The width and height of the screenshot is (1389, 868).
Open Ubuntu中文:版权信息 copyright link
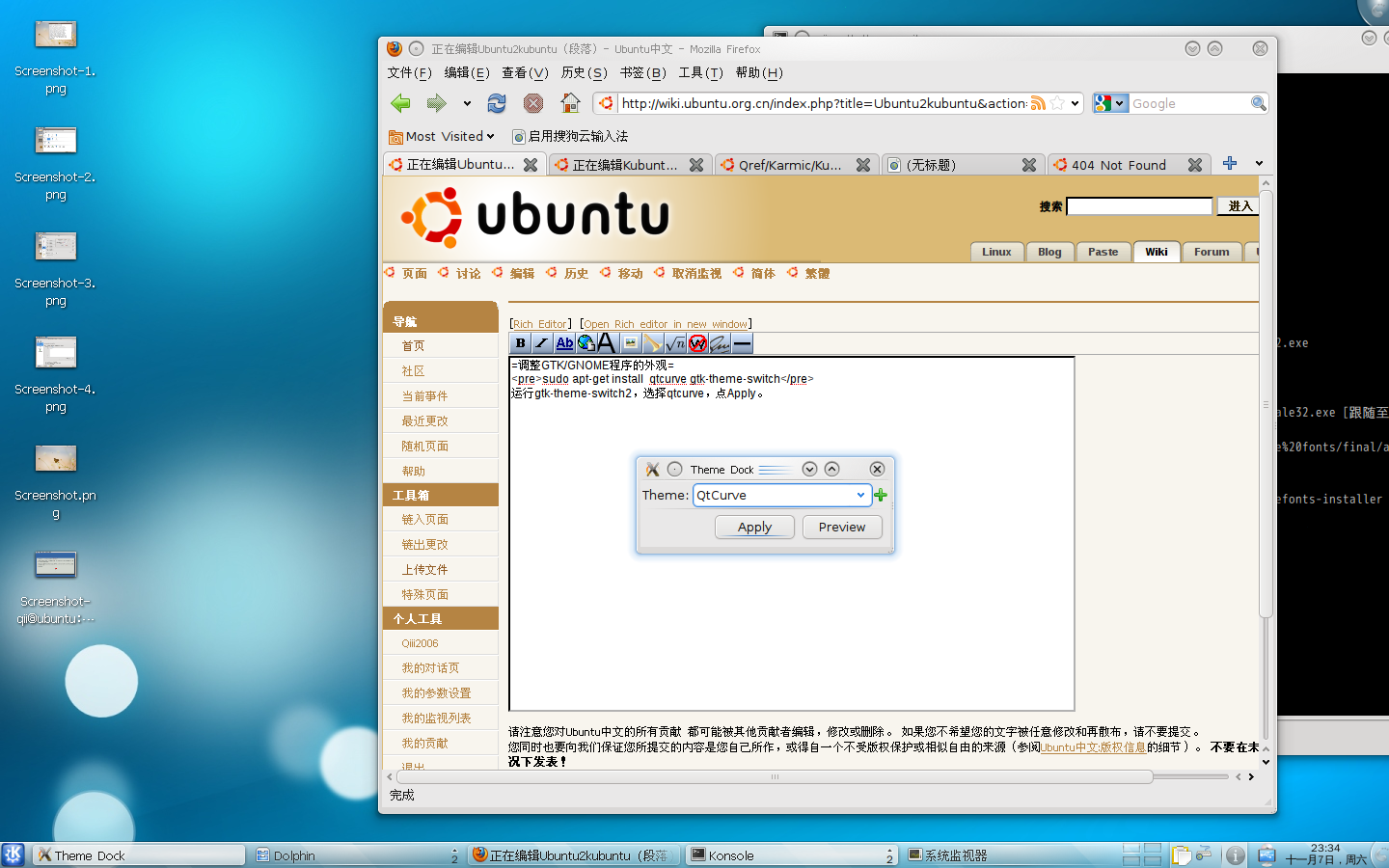coord(1094,746)
